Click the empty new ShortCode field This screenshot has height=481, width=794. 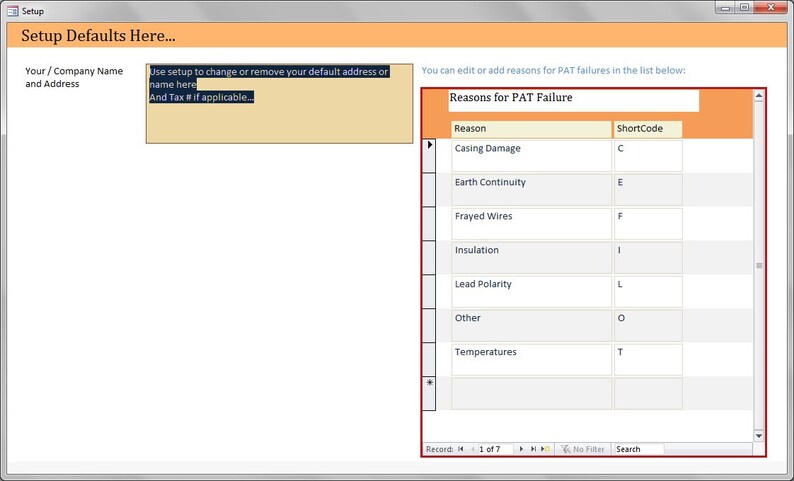point(648,393)
